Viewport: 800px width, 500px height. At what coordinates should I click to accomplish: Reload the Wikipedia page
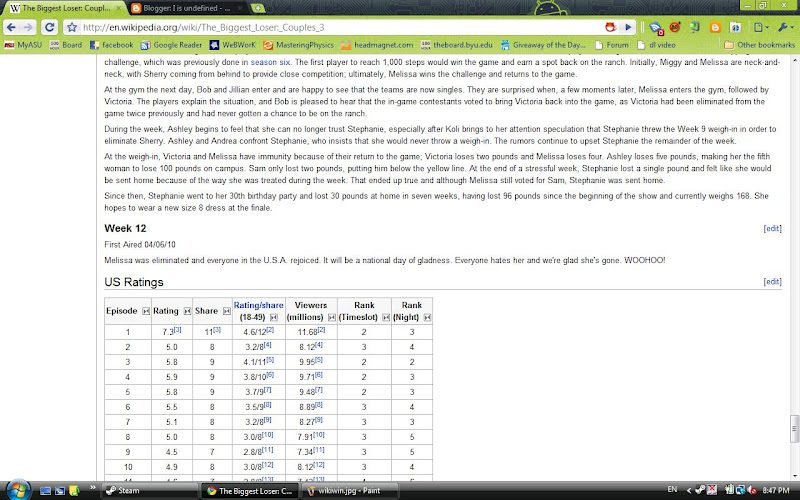49,28
